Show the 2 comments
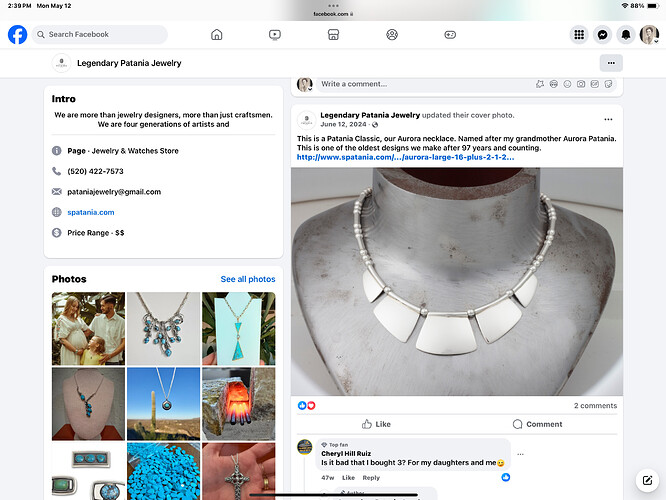This screenshot has height=500, width=666. pos(595,406)
